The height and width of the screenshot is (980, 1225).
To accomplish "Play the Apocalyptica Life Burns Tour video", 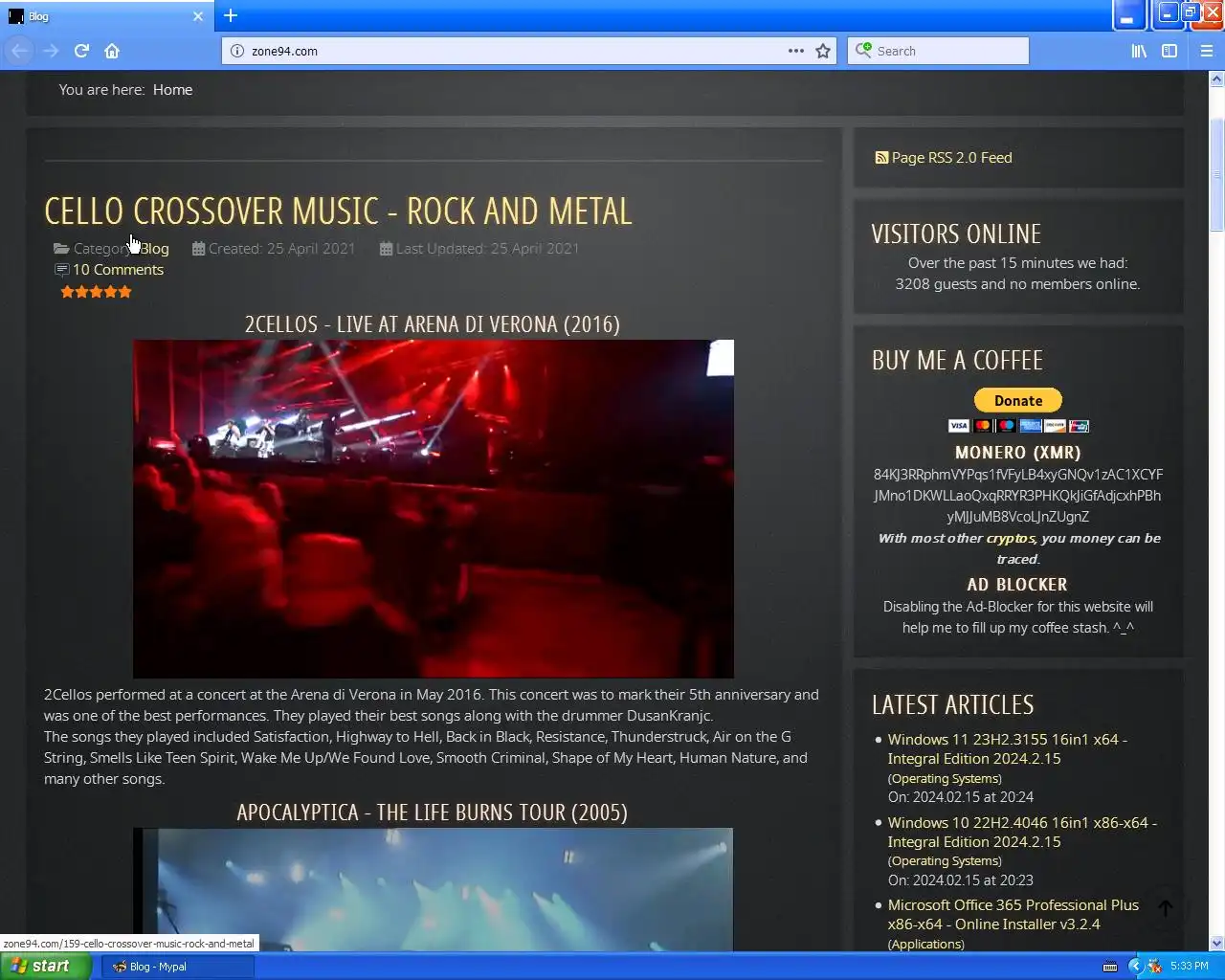I will 434,889.
